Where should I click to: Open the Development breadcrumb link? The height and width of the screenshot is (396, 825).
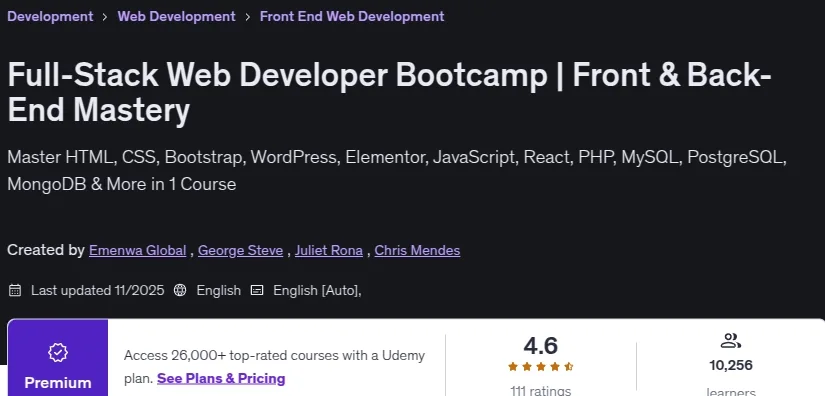pyautogui.click(x=50, y=16)
